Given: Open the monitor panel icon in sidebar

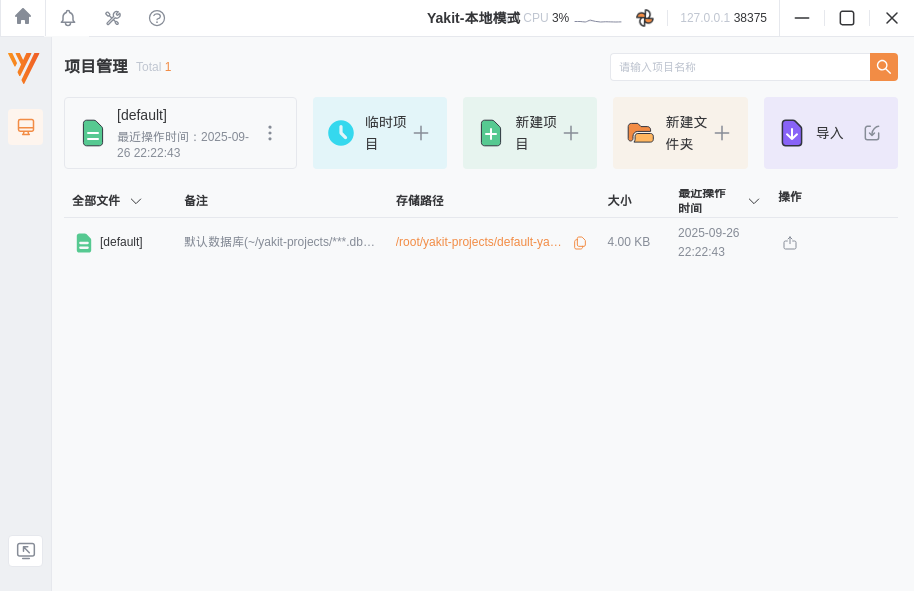Looking at the screenshot, I should [x=25, y=127].
